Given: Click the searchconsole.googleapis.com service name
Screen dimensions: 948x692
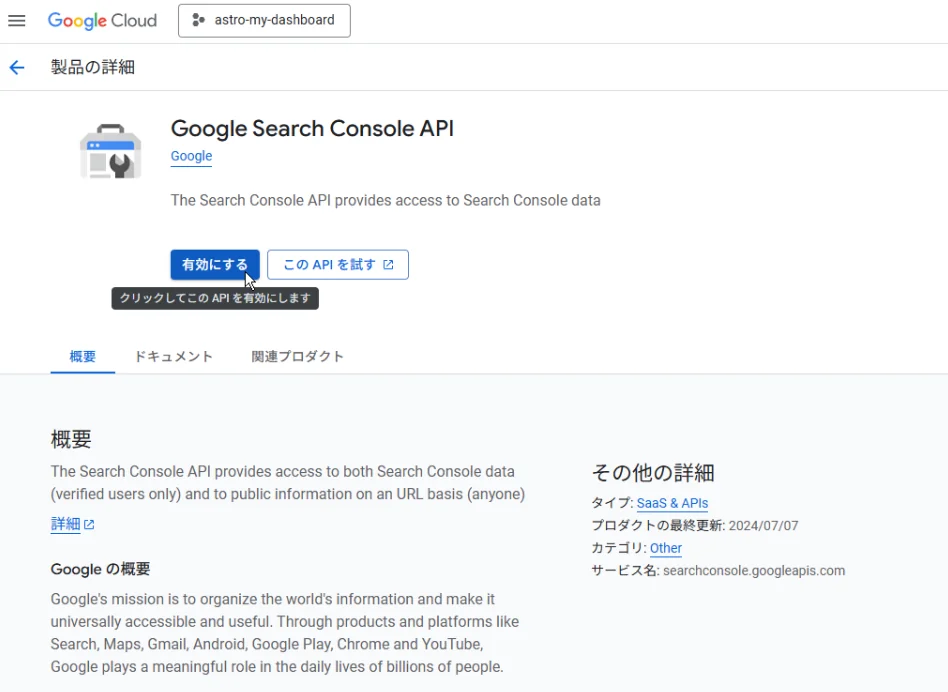Looking at the screenshot, I should pos(753,571).
